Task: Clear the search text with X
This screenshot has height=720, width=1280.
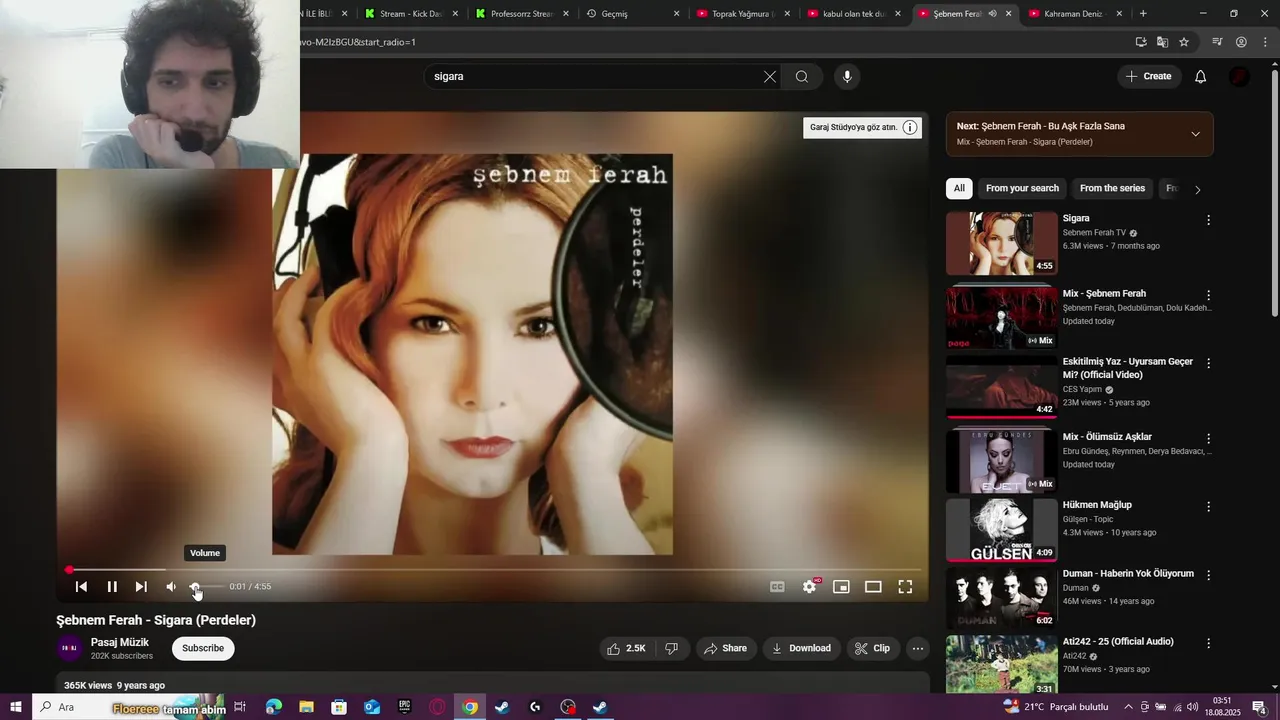Action: coord(770,77)
